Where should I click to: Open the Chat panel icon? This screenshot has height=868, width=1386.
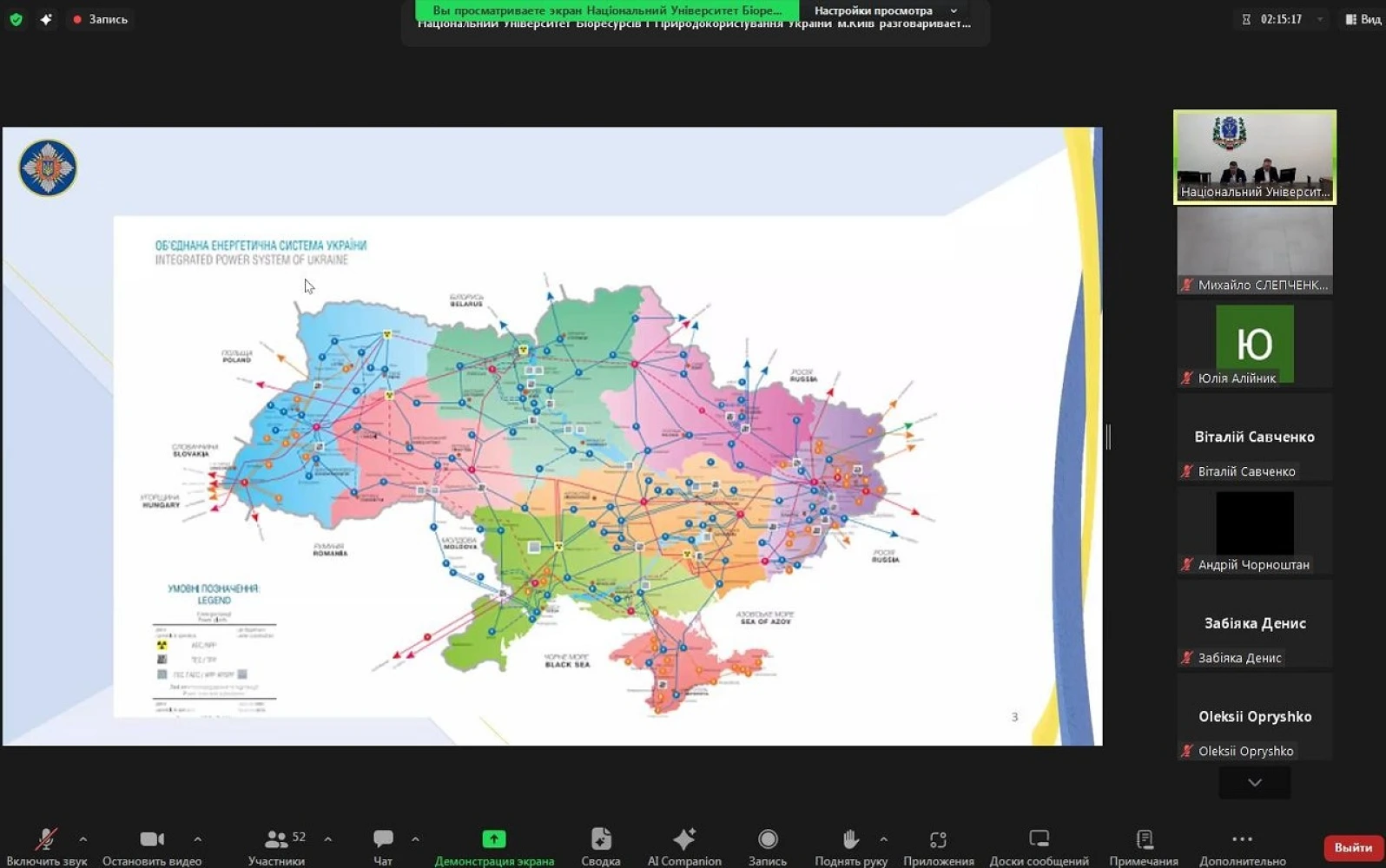point(383,839)
